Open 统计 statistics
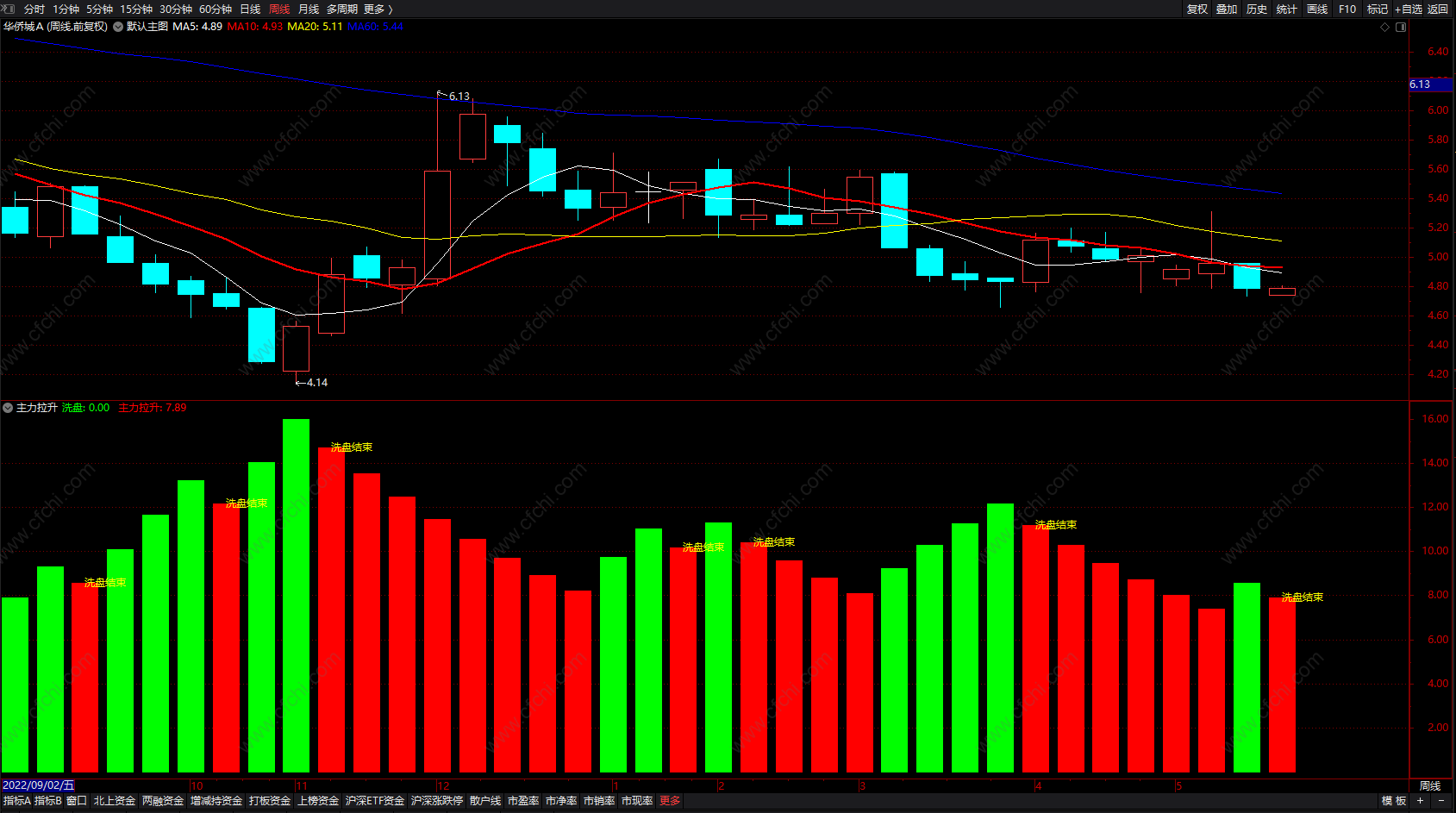Screen dimensions: 1456x813 [1287, 9]
